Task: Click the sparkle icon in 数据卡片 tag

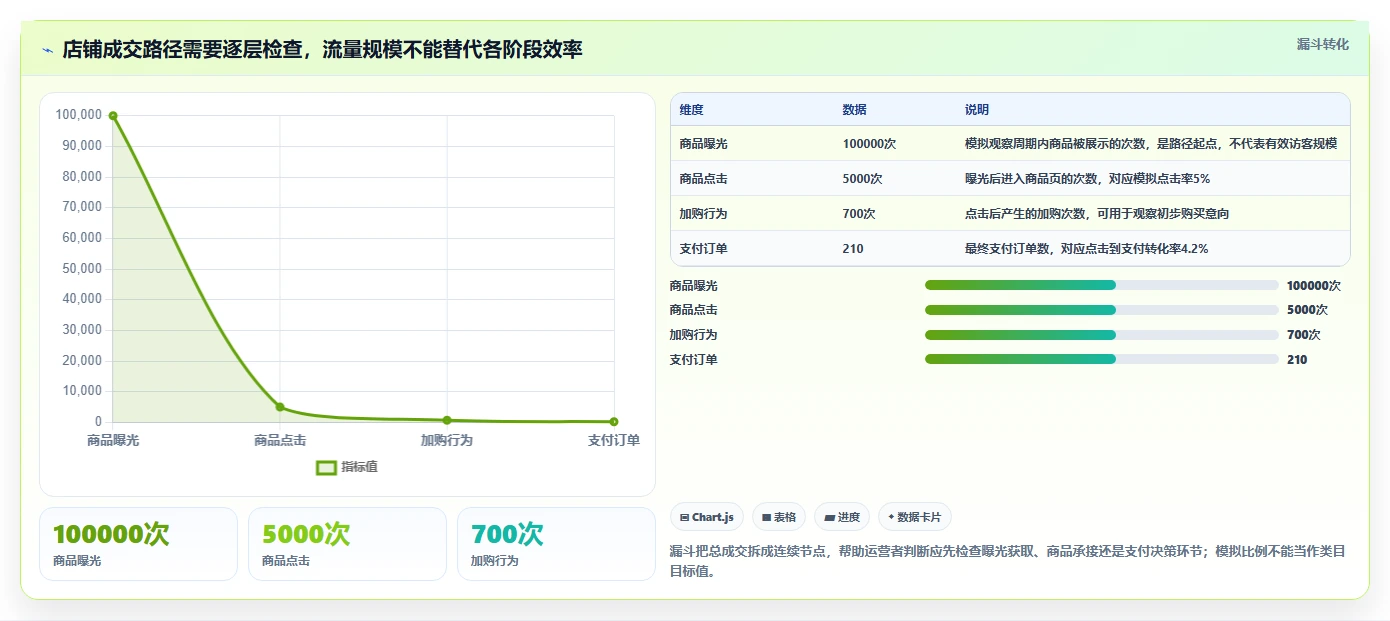Action: tap(891, 517)
